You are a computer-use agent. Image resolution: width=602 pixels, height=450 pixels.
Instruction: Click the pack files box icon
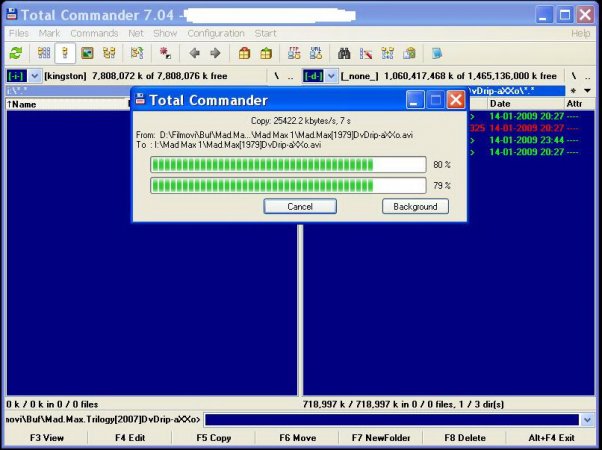click(x=244, y=53)
